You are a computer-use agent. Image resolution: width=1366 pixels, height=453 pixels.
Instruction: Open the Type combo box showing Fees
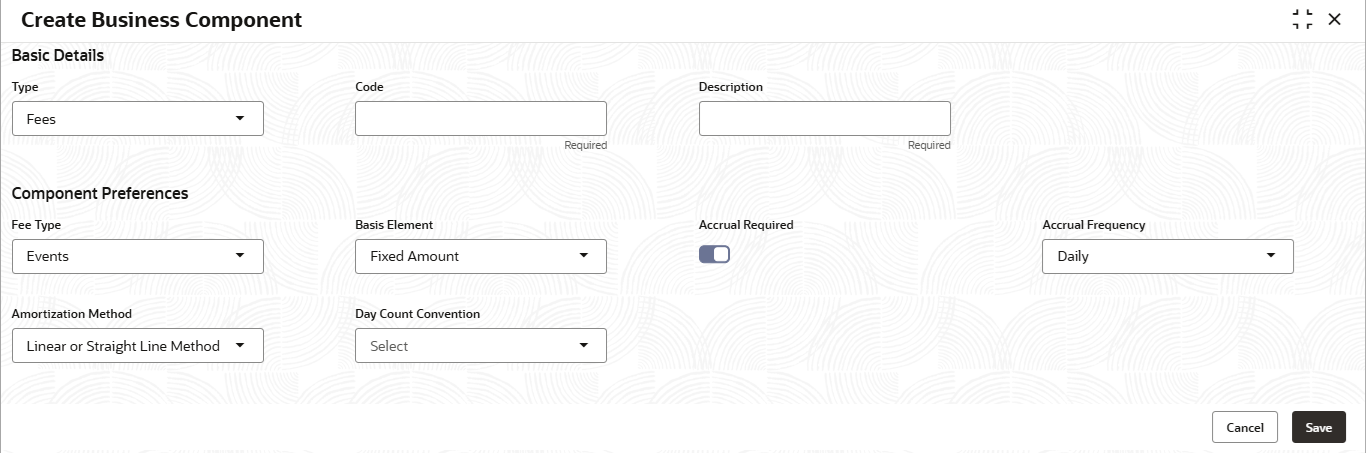pos(138,118)
